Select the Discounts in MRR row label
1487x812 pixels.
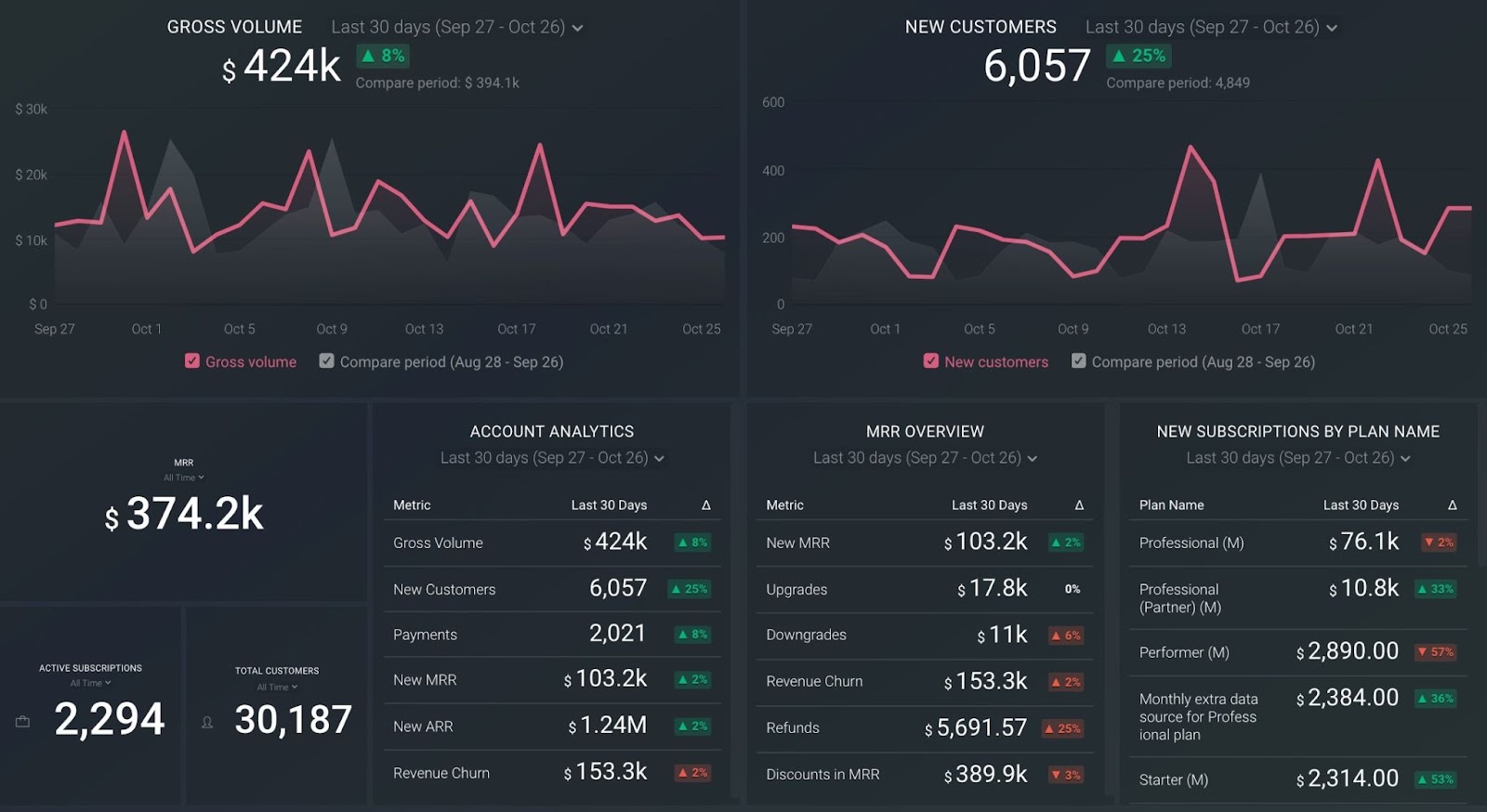click(822, 774)
